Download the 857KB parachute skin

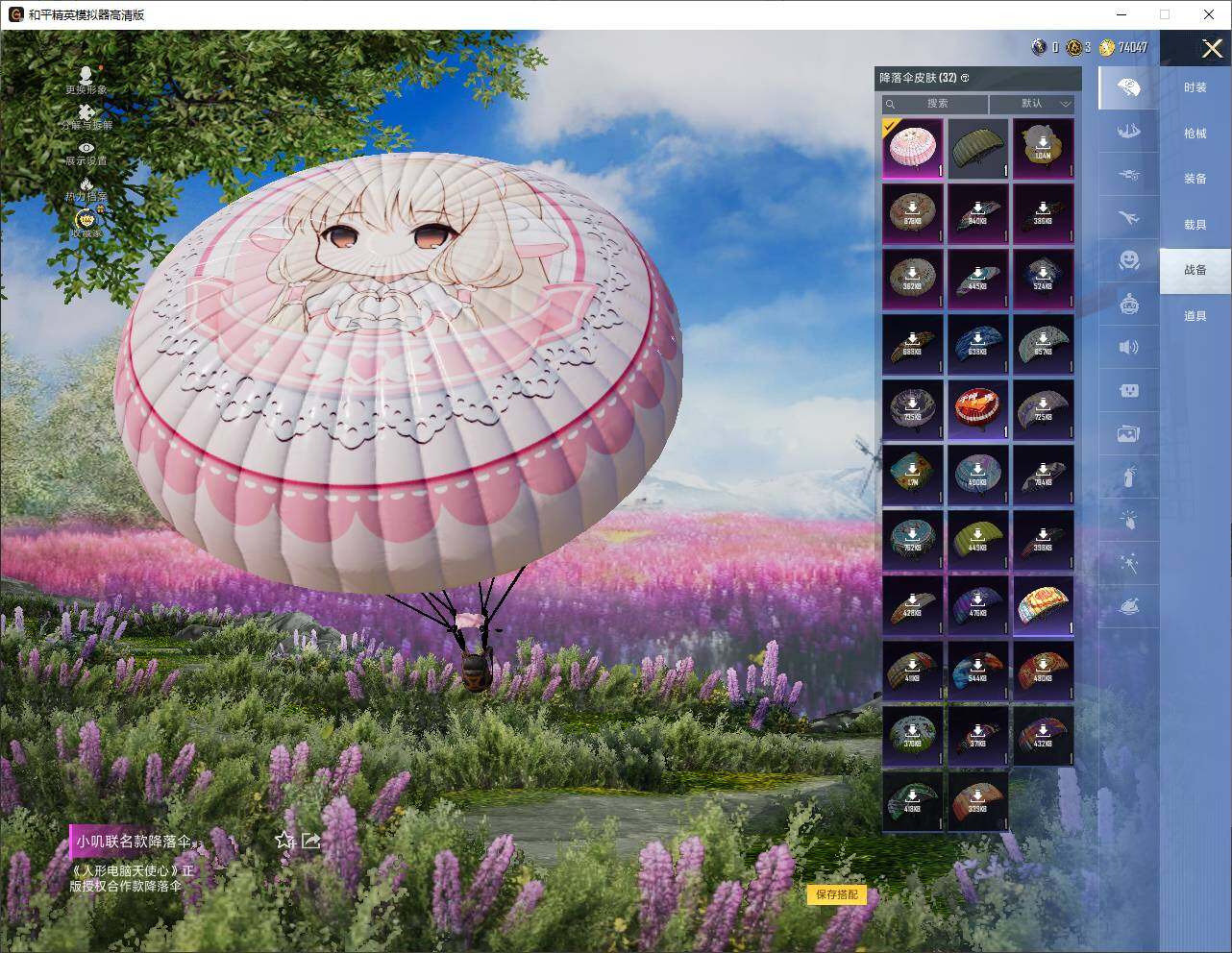click(1044, 345)
